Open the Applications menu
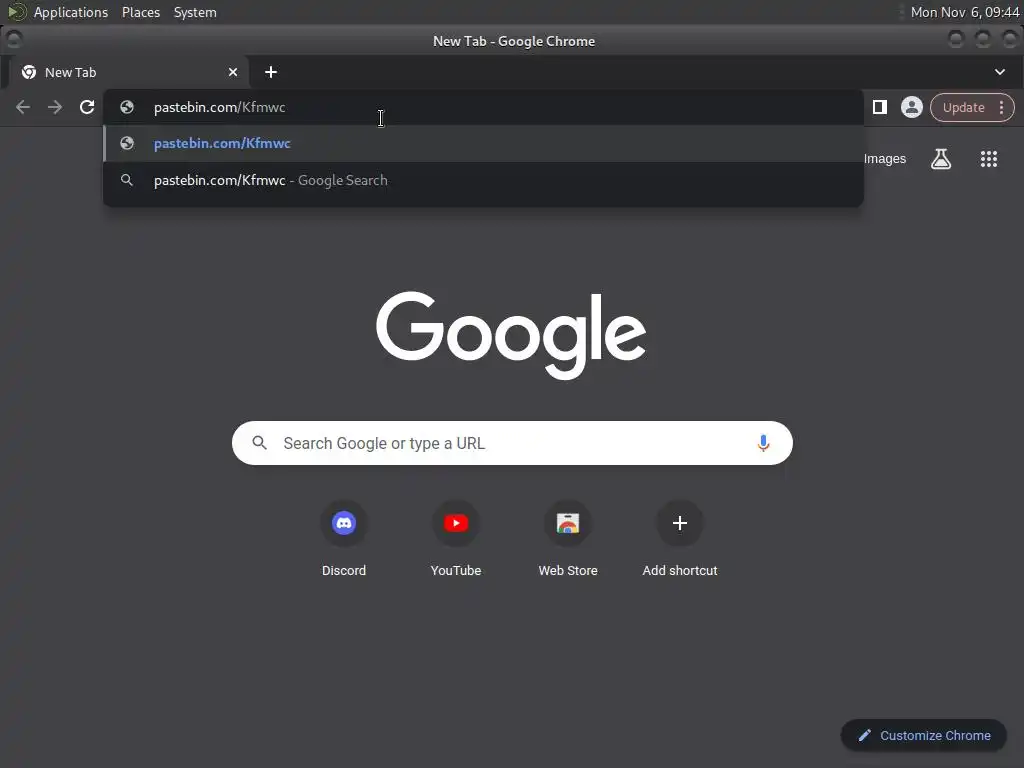This screenshot has width=1024, height=768. (x=71, y=12)
